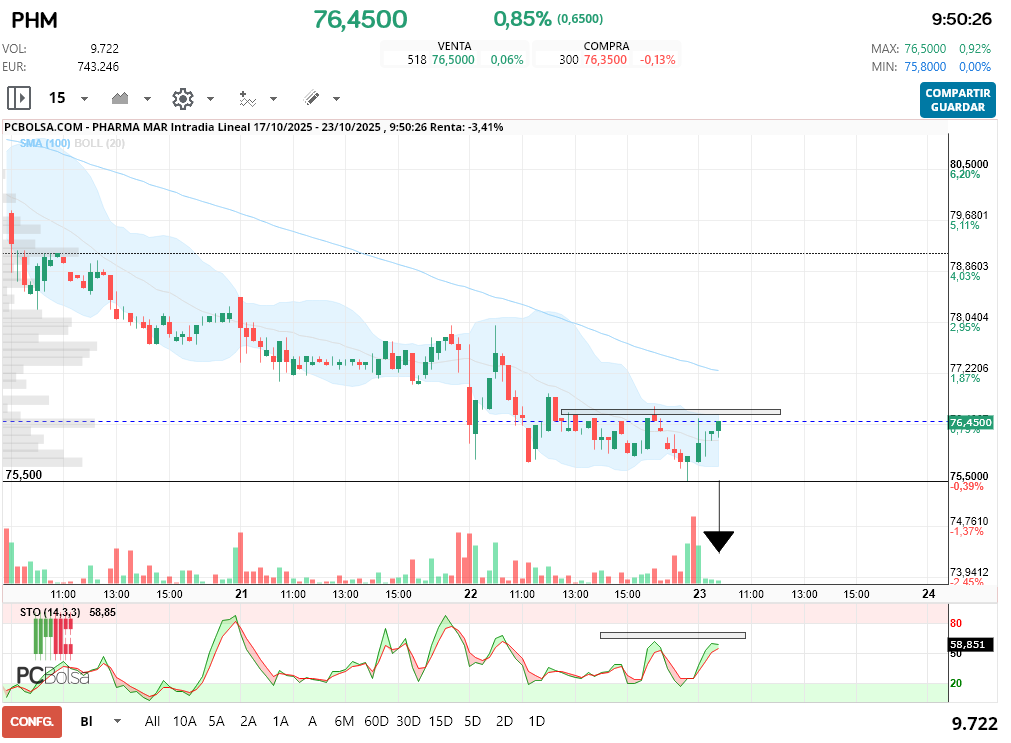Open chart settings gear icon
The height and width of the screenshot is (743, 1011).
coord(183,99)
